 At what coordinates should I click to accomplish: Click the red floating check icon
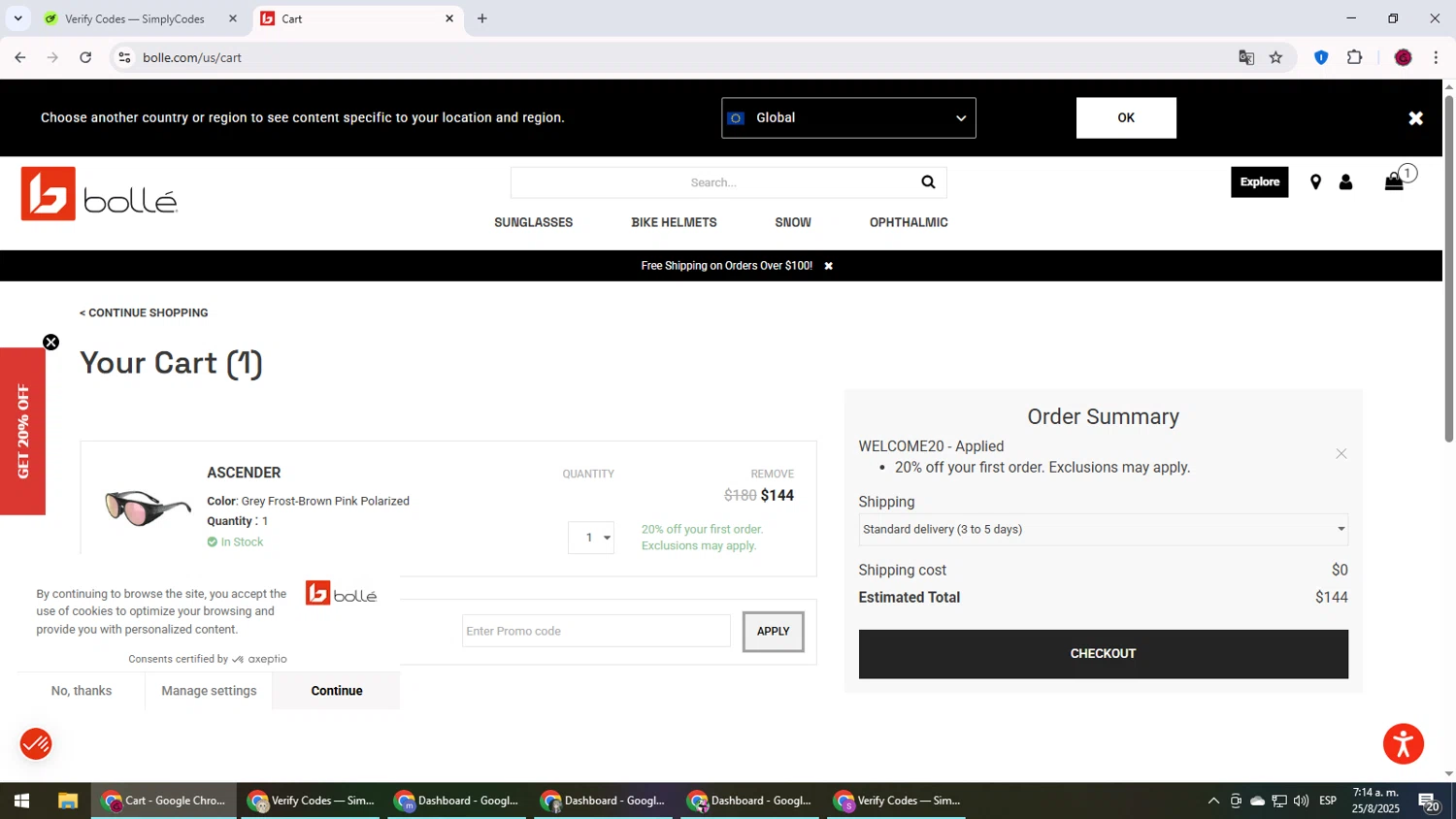tap(36, 744)
